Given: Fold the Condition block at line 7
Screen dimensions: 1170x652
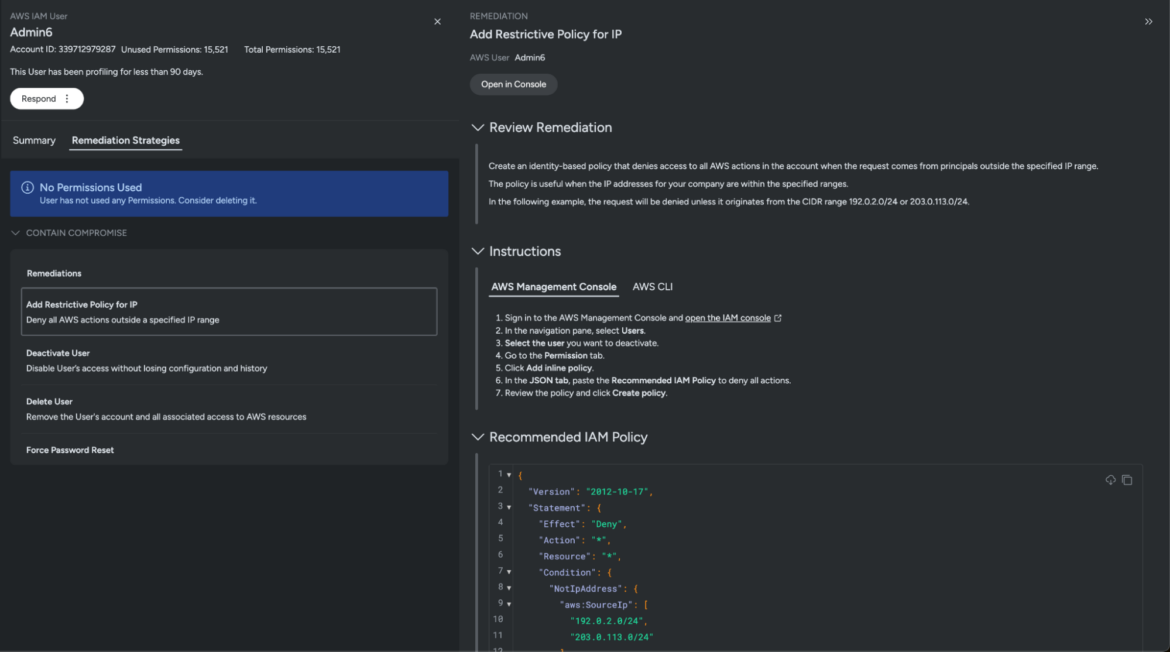Looking at the screenshot, I should point(509,572).
